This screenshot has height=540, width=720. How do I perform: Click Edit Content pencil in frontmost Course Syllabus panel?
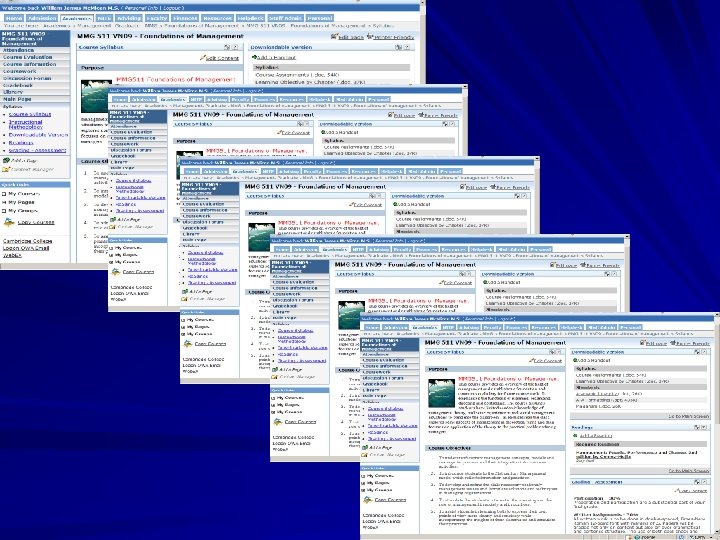[532, 361]
